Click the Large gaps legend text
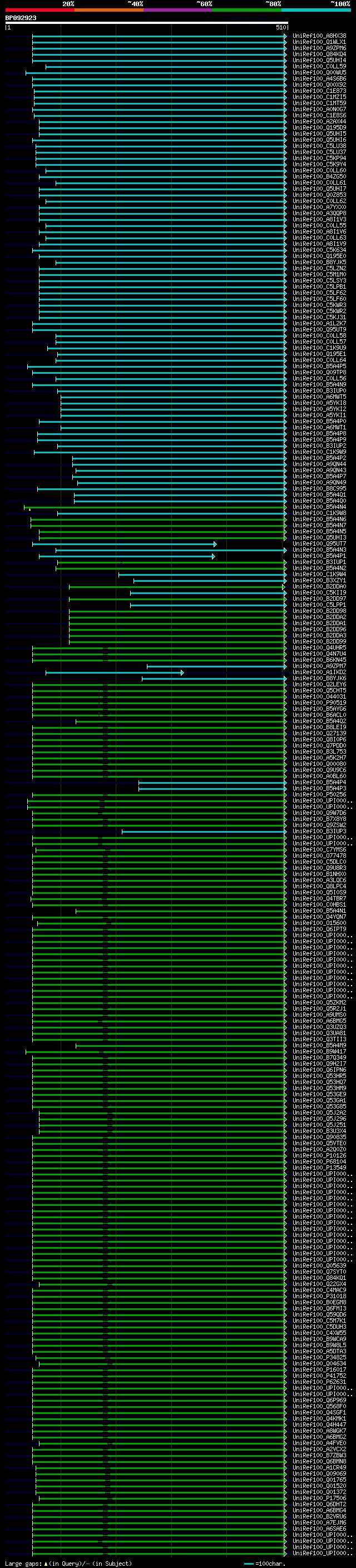Screen dimensions: 356x1568 (x=68, y=1564)
